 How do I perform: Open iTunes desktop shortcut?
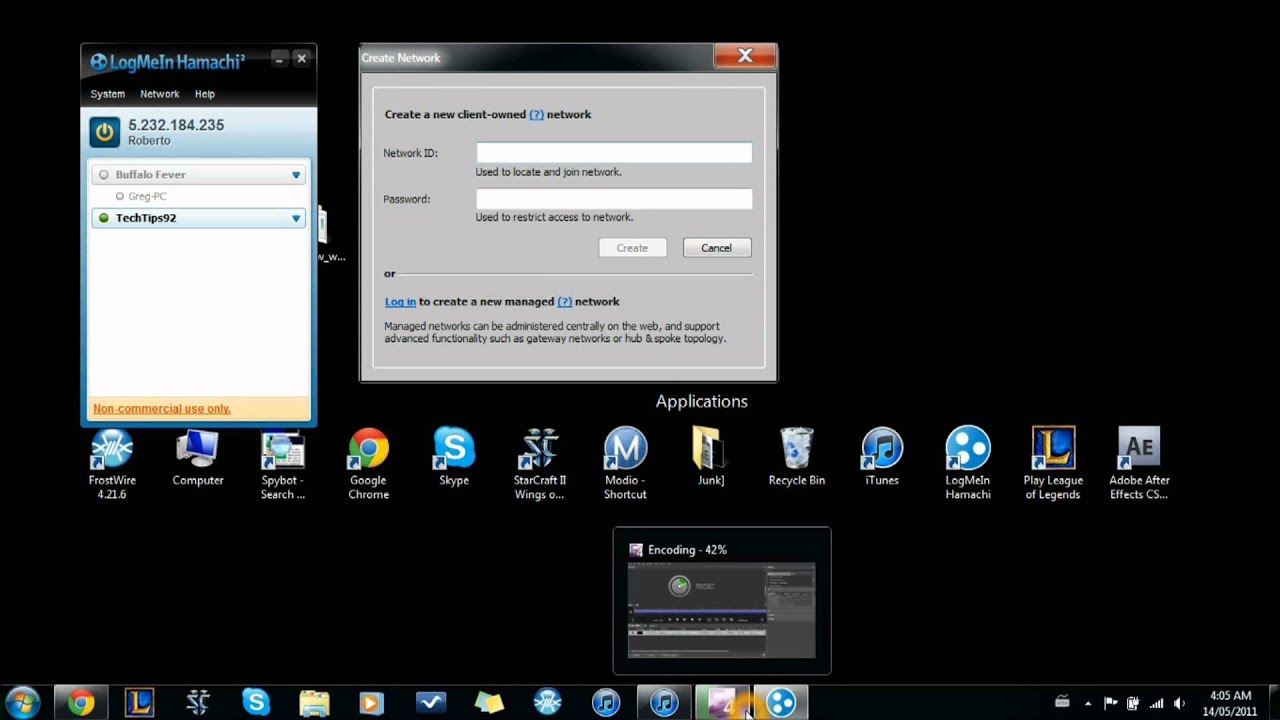882,457
